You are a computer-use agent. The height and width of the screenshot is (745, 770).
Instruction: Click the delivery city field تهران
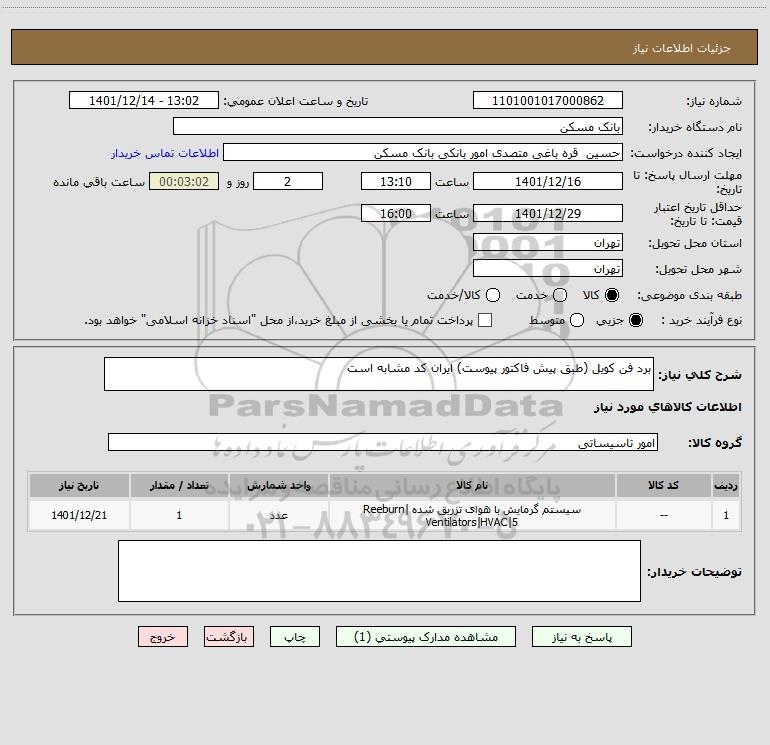click(548, 268)
